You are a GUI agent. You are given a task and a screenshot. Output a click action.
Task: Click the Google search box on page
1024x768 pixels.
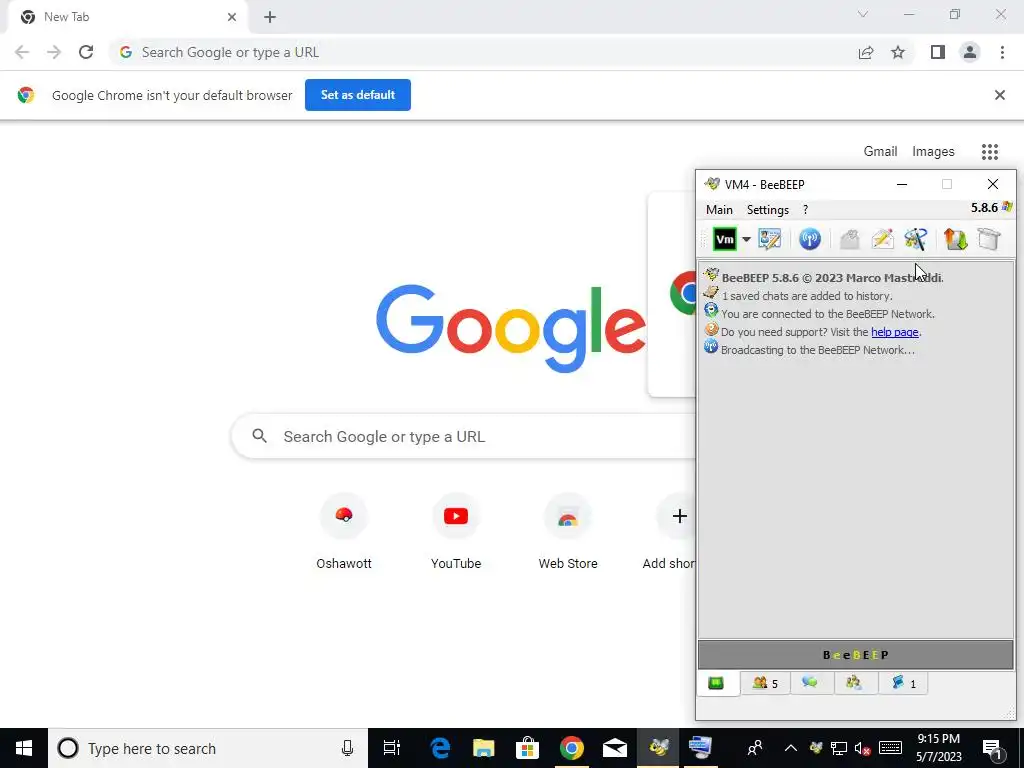pos(464,436)
